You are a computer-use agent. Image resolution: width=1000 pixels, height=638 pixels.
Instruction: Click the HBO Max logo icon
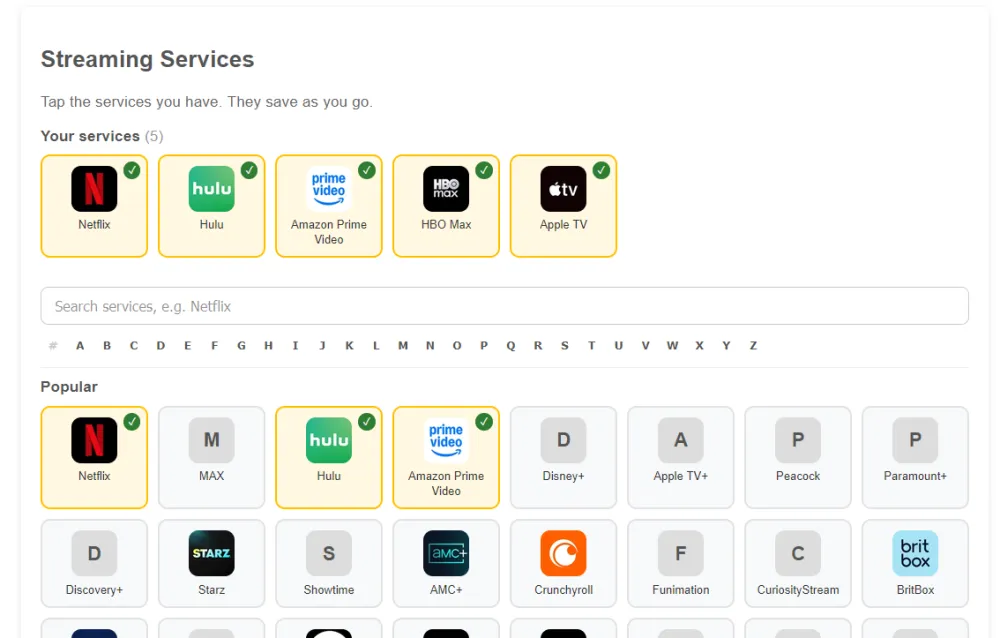(x=446, y=189)
